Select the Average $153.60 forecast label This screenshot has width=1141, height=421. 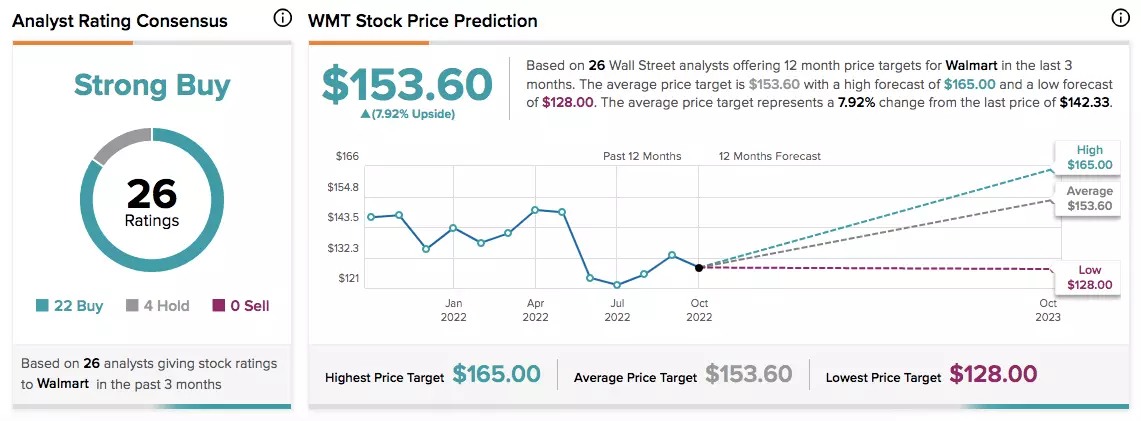(1089, 199)
